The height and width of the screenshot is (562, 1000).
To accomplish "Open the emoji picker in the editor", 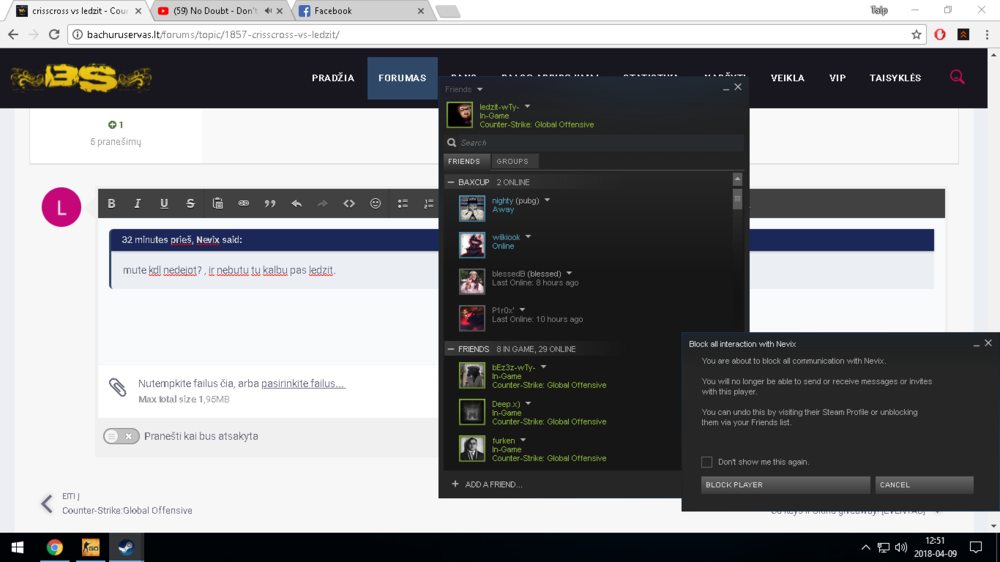I will pyautogui.click(x=375, y=203).
